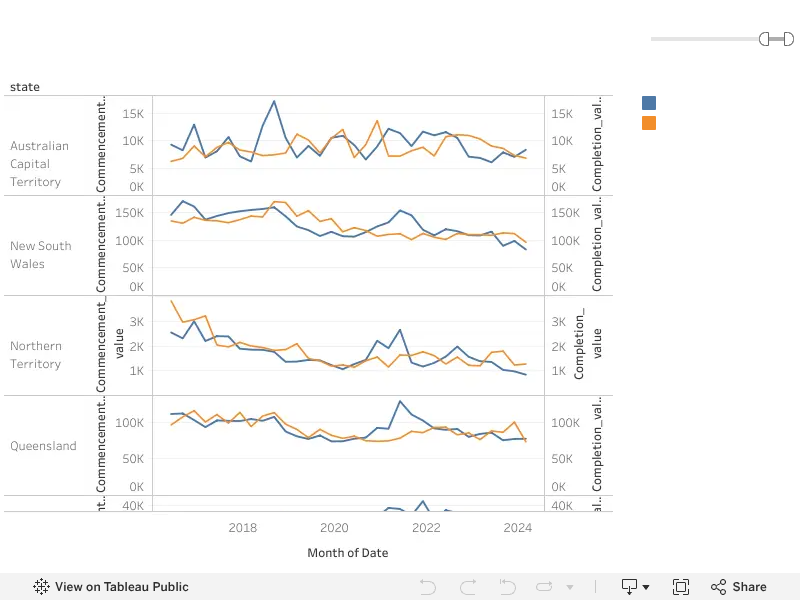The image size is (800, 600).
Task: Enter full screen mode icon
Action: point(681,587)
